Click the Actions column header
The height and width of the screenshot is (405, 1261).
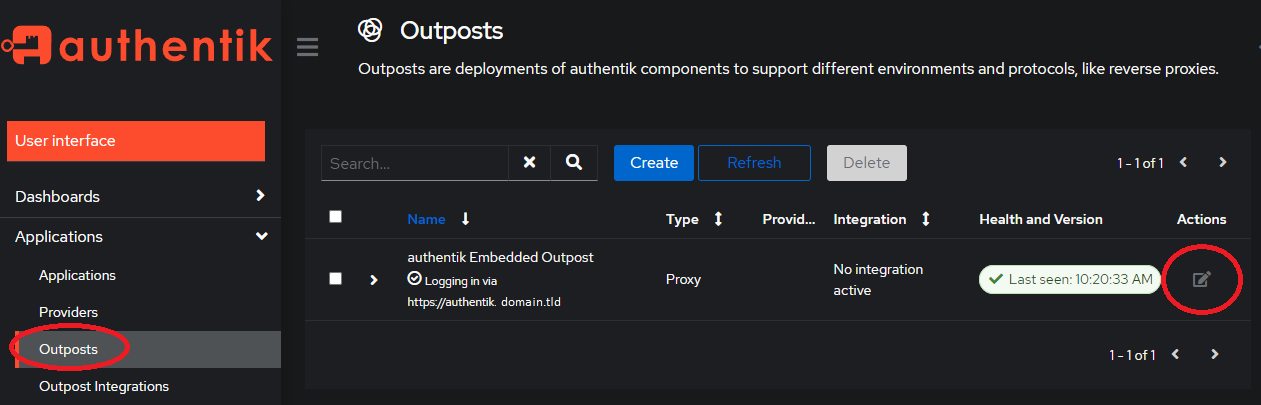click(1201, 219)
